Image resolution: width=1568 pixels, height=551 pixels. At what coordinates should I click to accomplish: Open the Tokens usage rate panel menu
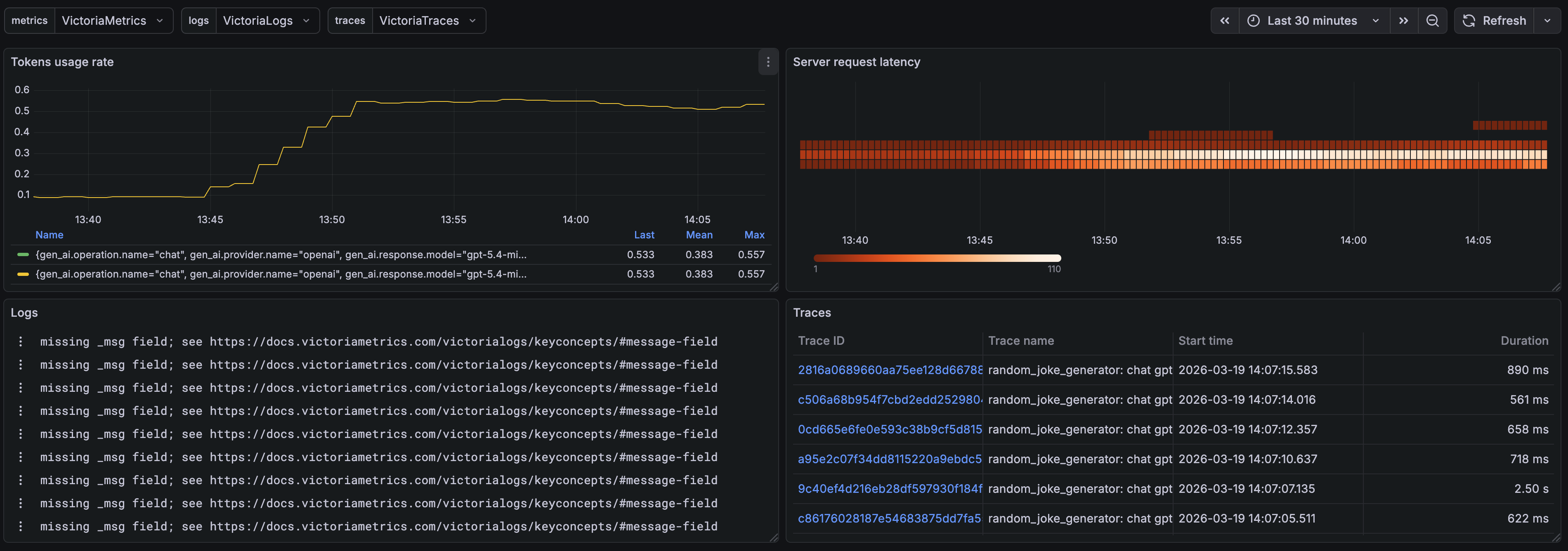(767, 62)
